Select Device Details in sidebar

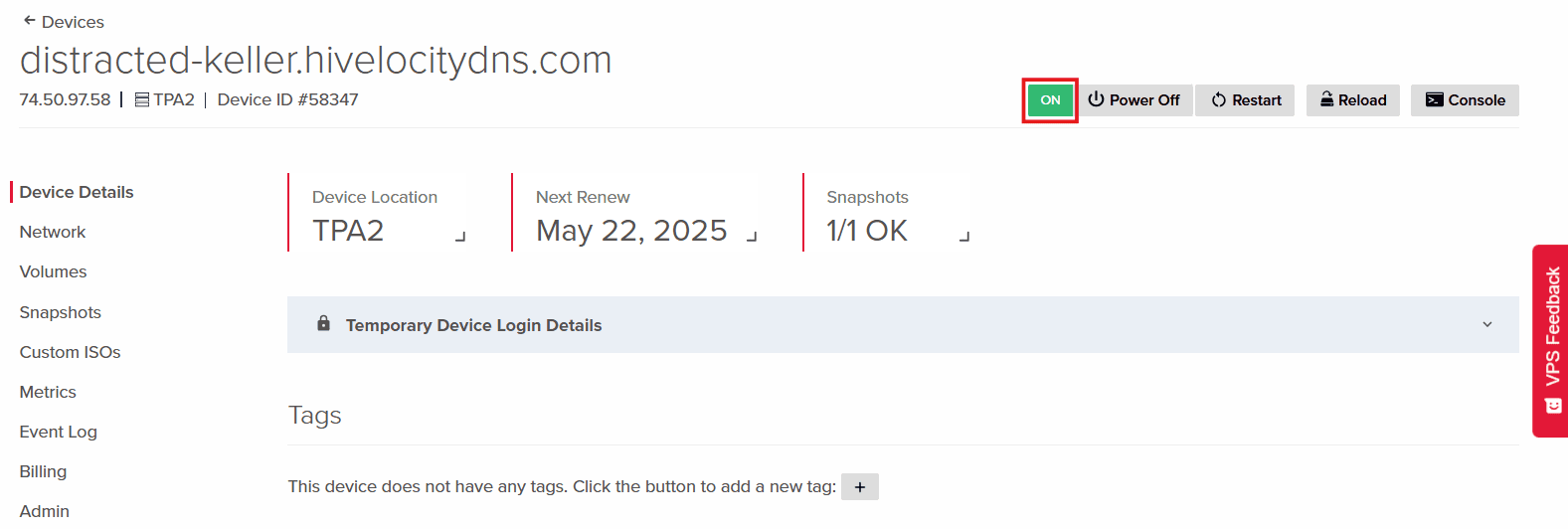coord(77,192)
